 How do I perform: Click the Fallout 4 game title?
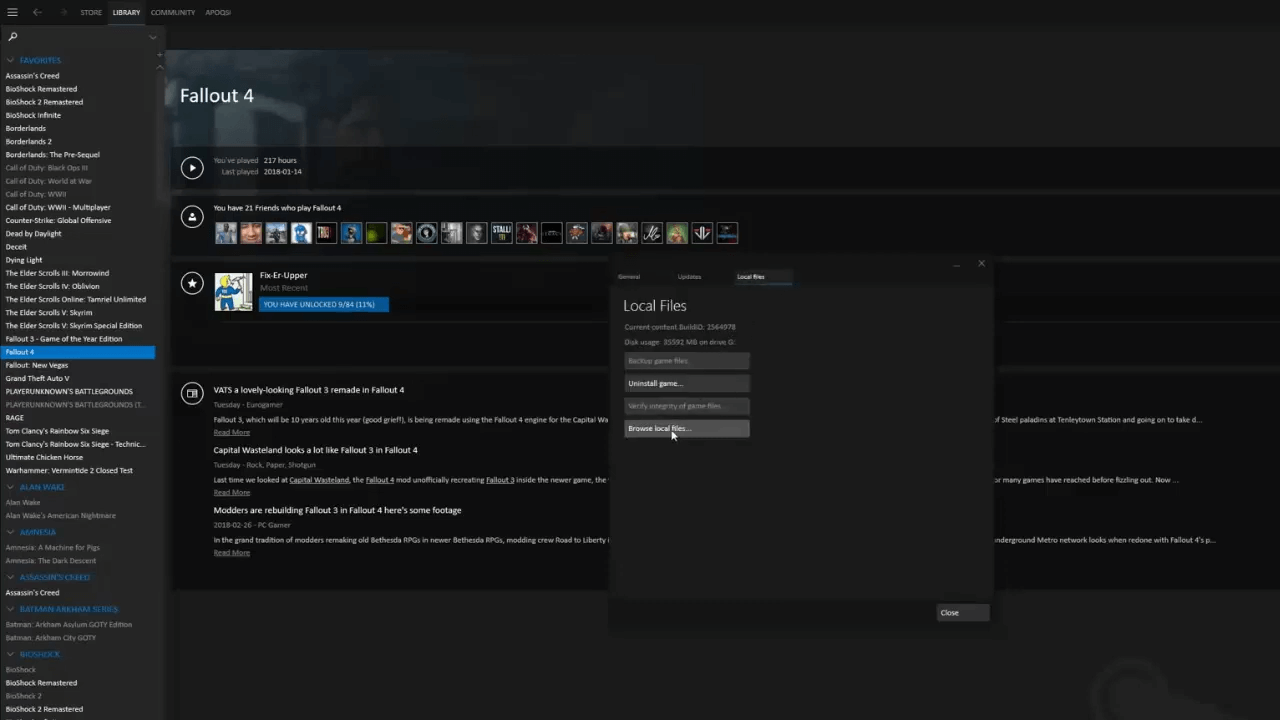point(217,96)
